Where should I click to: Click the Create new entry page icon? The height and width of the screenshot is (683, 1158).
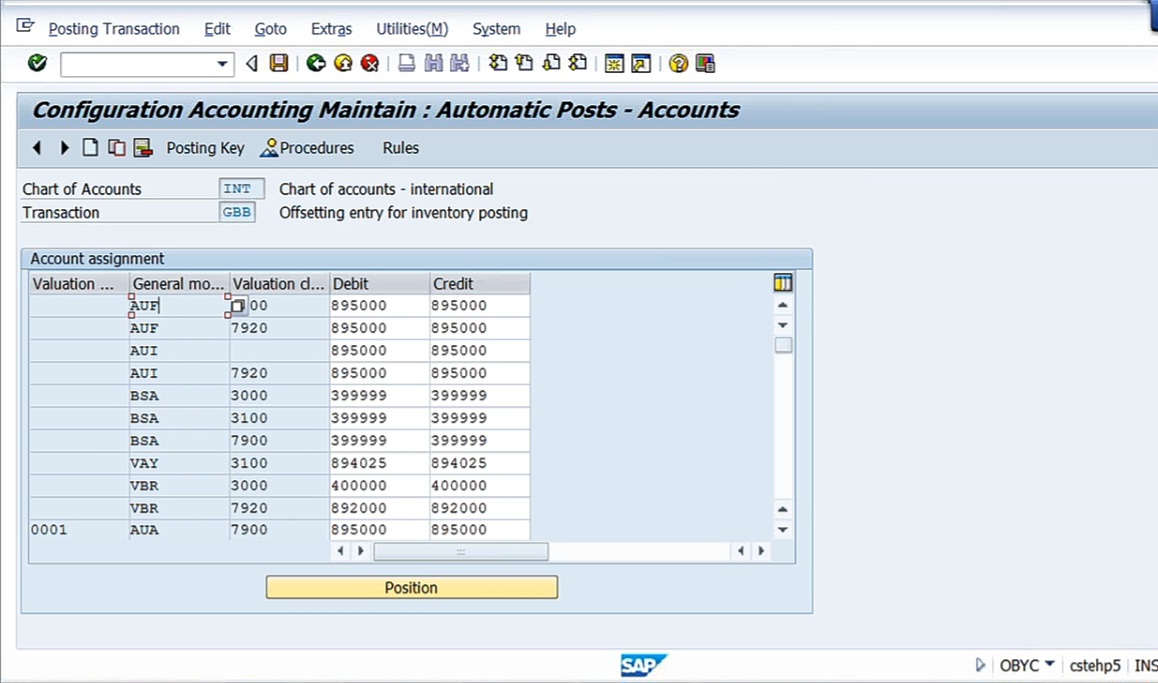click(x=90, y=148)
